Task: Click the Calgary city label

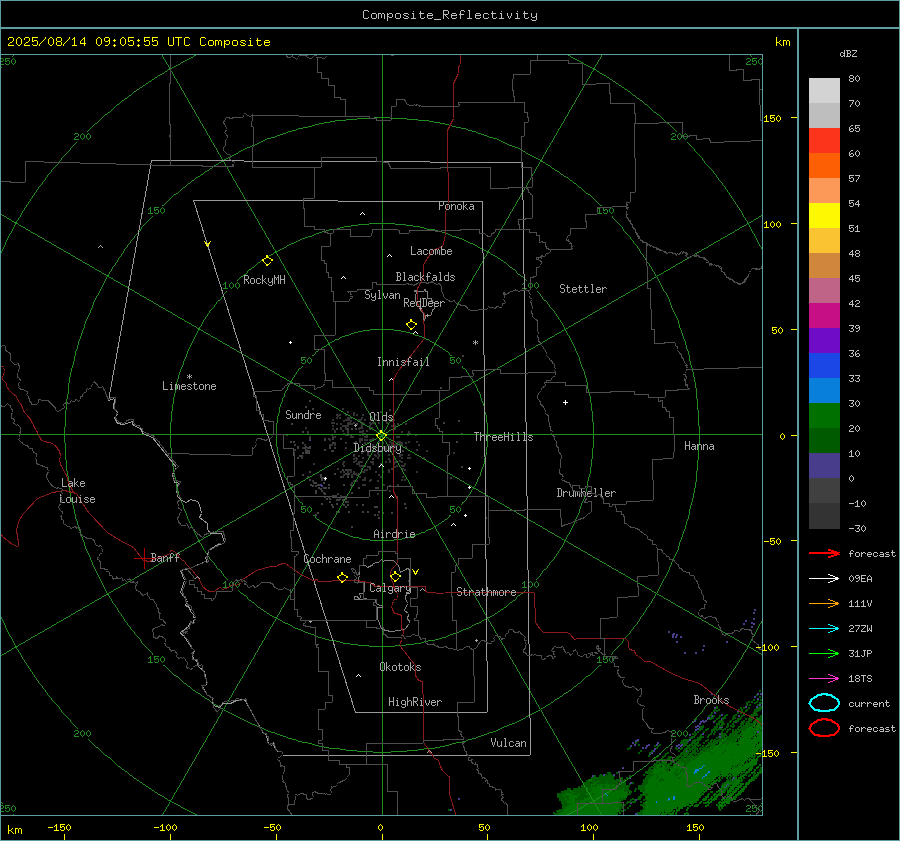Action: [390, 588]
